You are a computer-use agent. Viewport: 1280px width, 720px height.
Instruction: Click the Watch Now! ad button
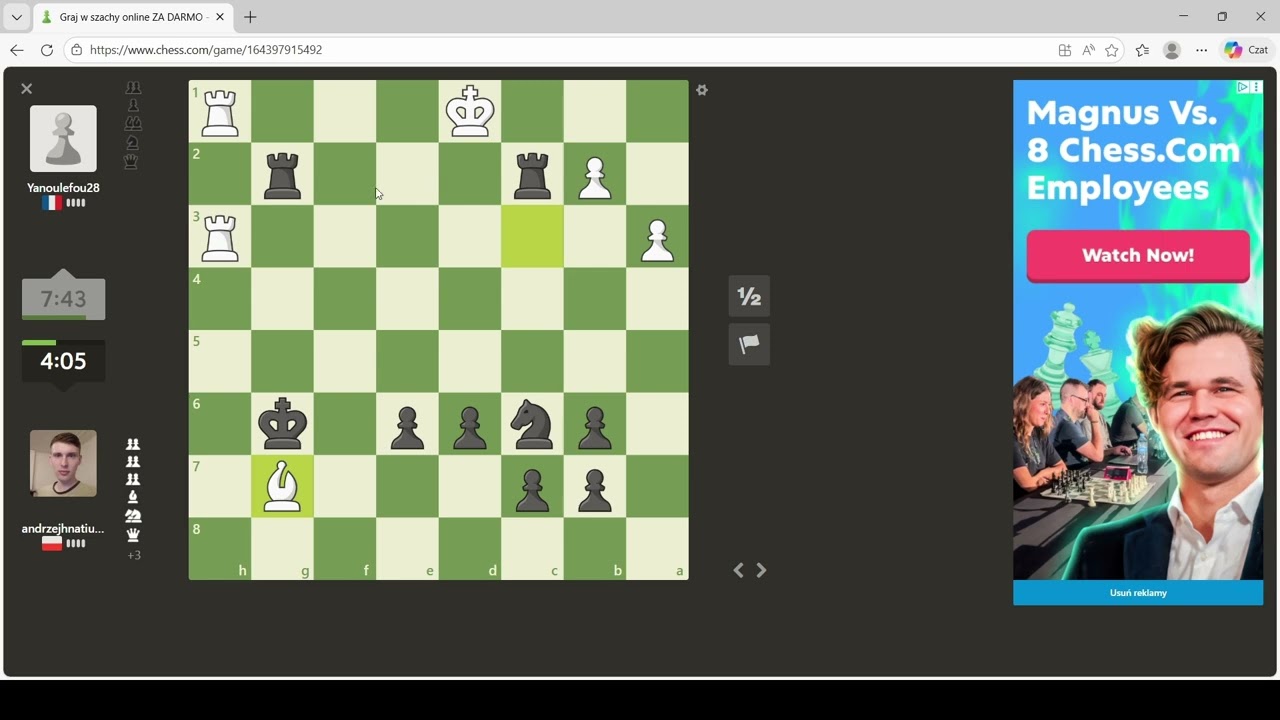click(1138, 256)
